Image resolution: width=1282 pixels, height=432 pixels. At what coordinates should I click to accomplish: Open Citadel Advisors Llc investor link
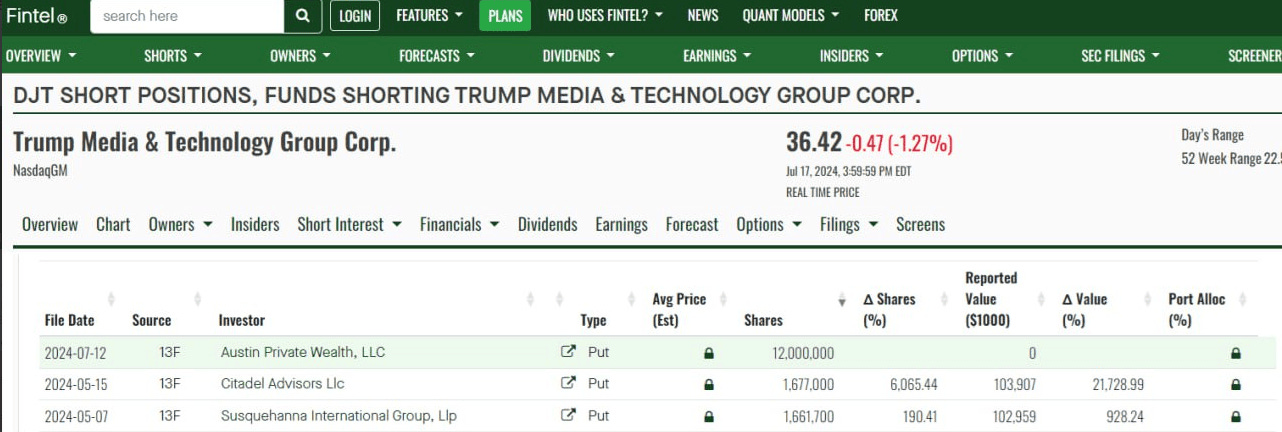tap(282, 383)
